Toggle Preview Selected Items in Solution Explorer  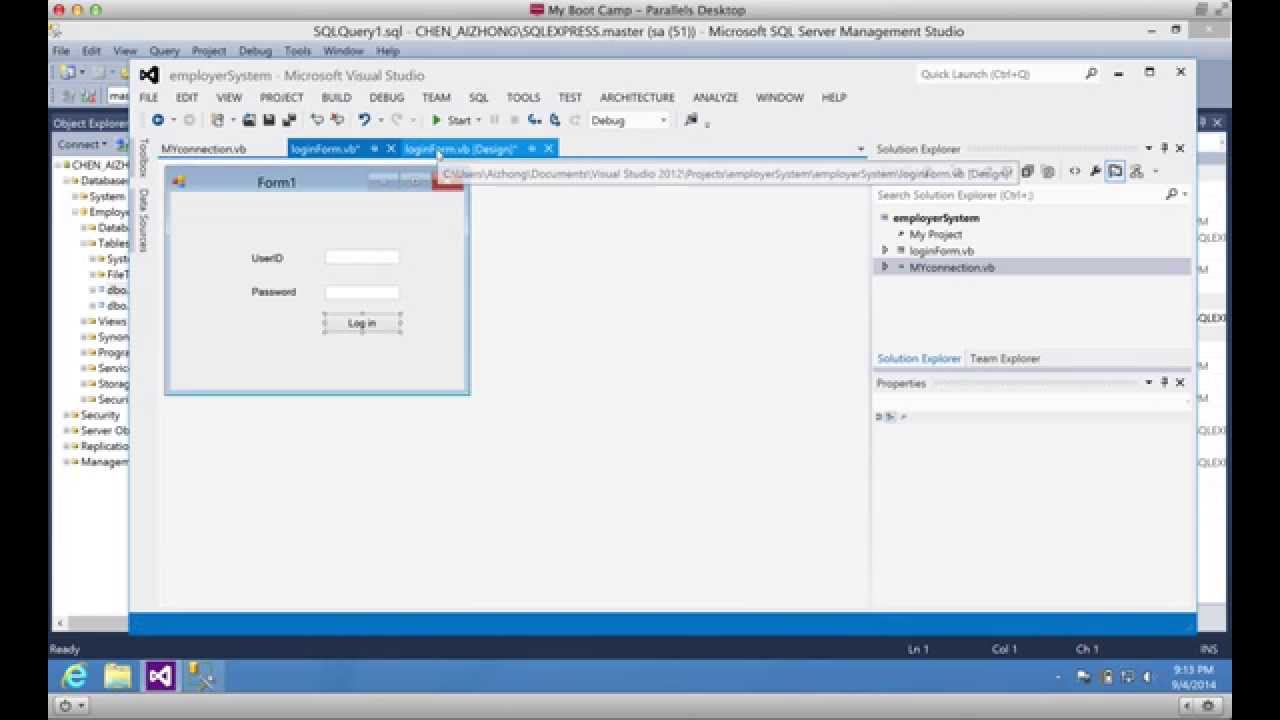point(1115,171)
